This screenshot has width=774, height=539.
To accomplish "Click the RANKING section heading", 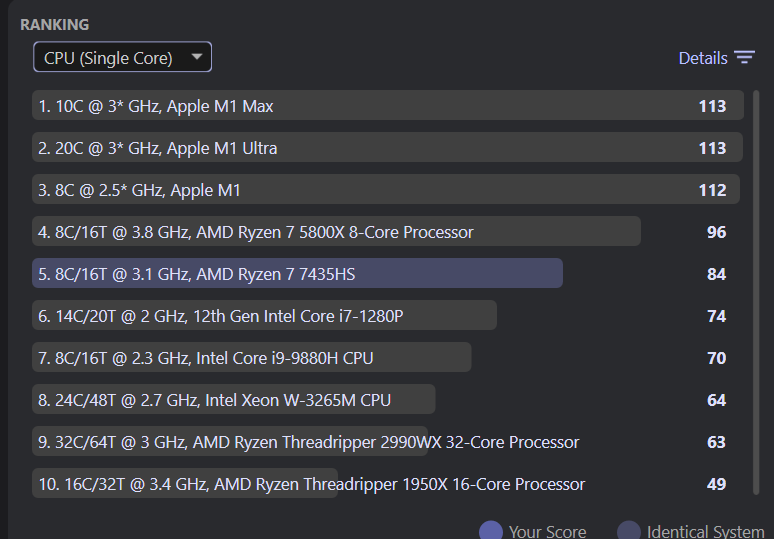I will tap(55, 24).
